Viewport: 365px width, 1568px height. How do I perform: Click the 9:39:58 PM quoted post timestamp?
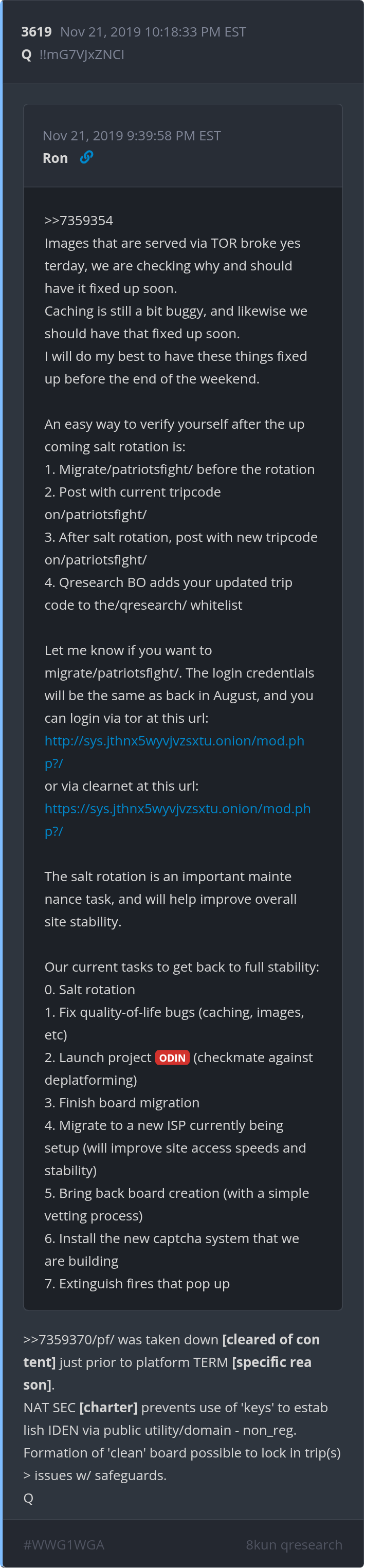pos(132,136)
